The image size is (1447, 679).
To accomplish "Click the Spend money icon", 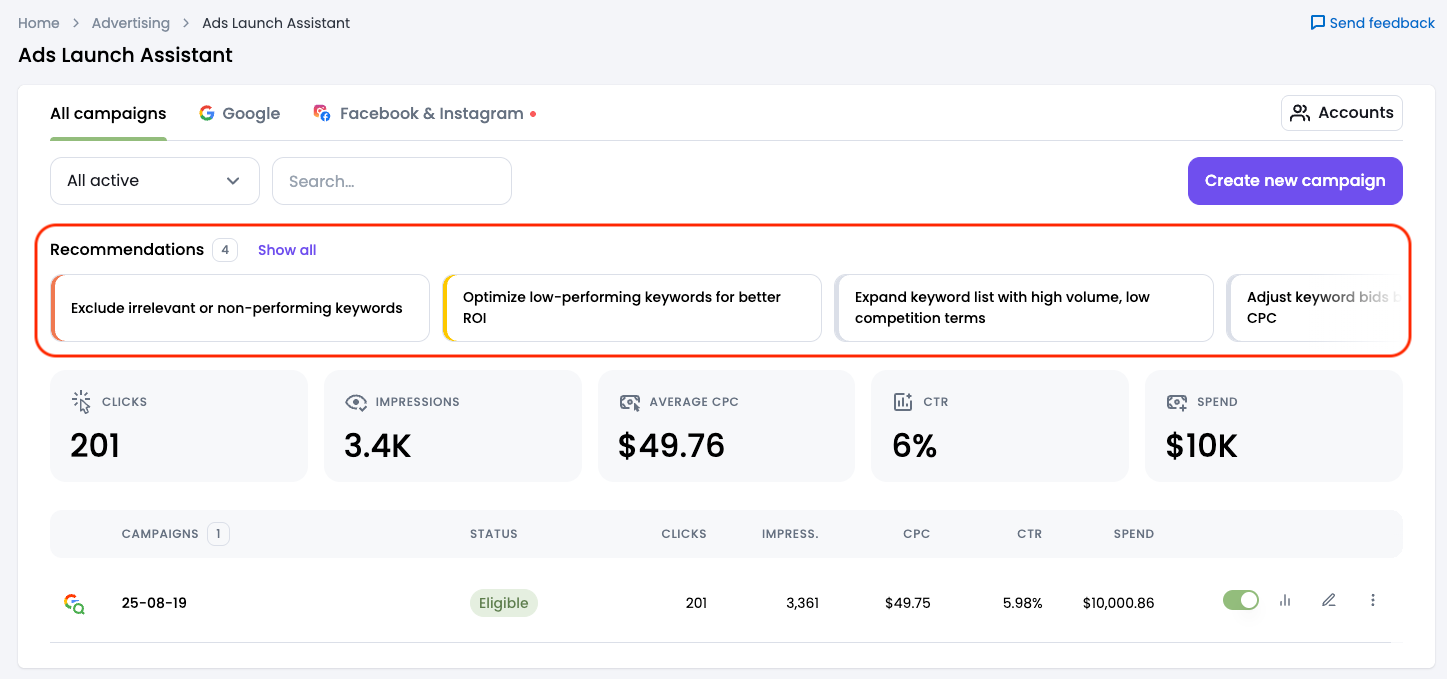I will pyautogui.click(x=1176, y=402).
